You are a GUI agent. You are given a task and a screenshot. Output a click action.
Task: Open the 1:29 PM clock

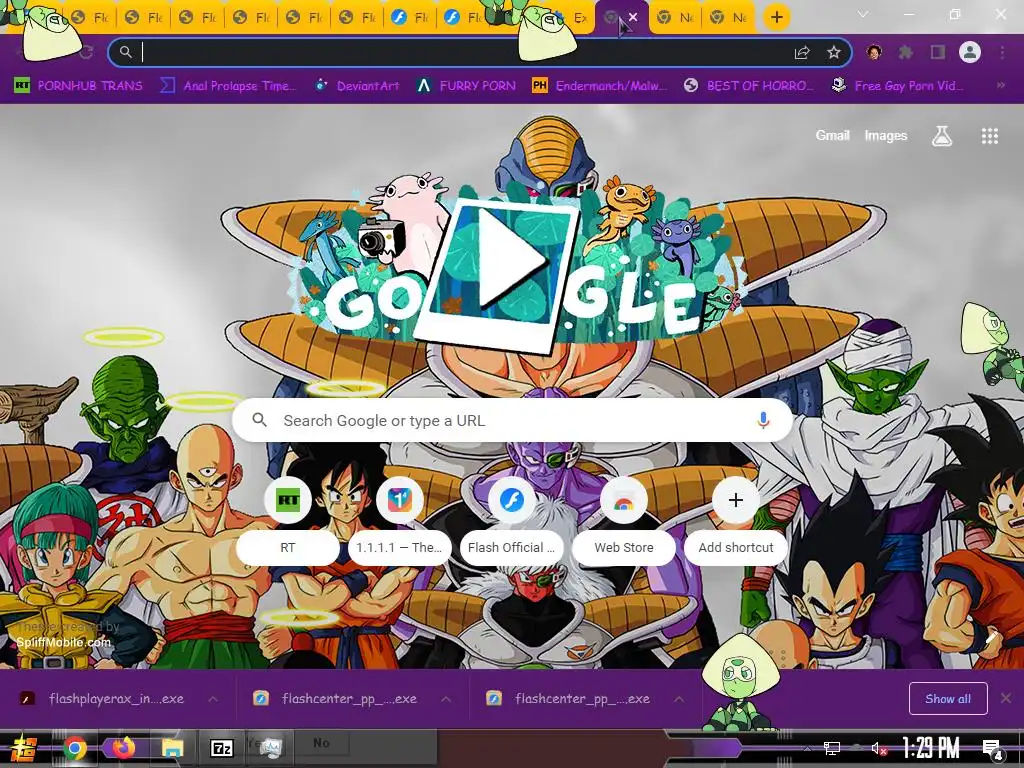[931, 748]
